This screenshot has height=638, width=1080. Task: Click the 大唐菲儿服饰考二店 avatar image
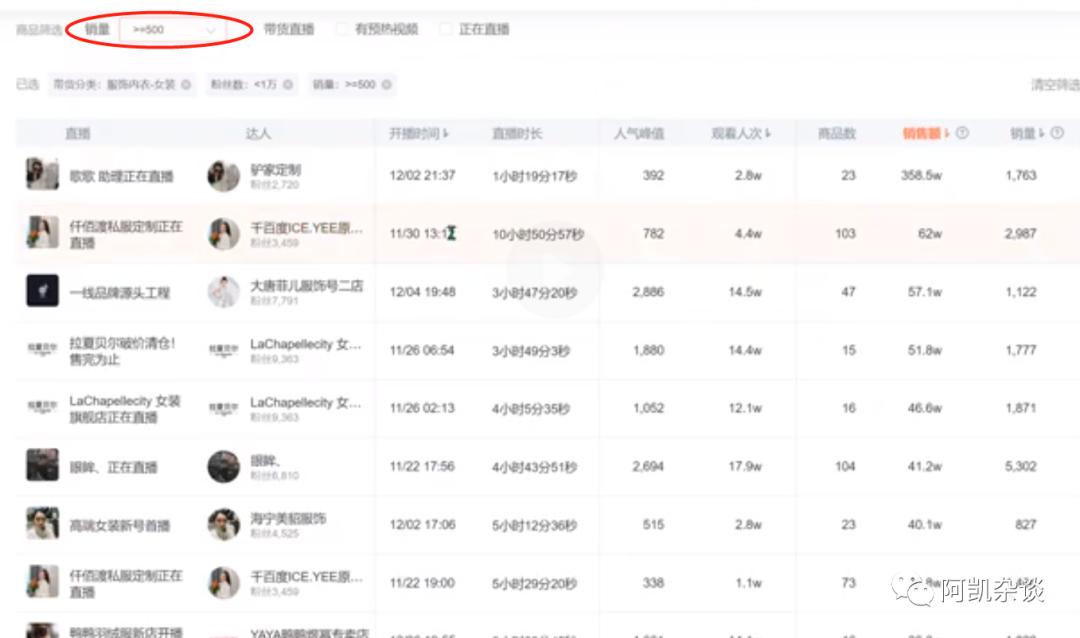coord(222,290)
